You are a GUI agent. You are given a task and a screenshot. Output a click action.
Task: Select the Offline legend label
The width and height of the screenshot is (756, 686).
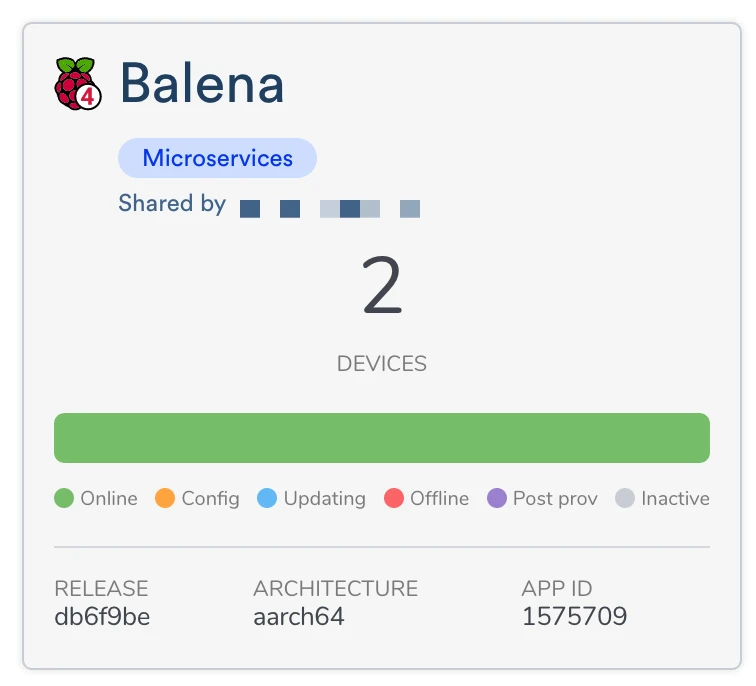pos(439,498)
